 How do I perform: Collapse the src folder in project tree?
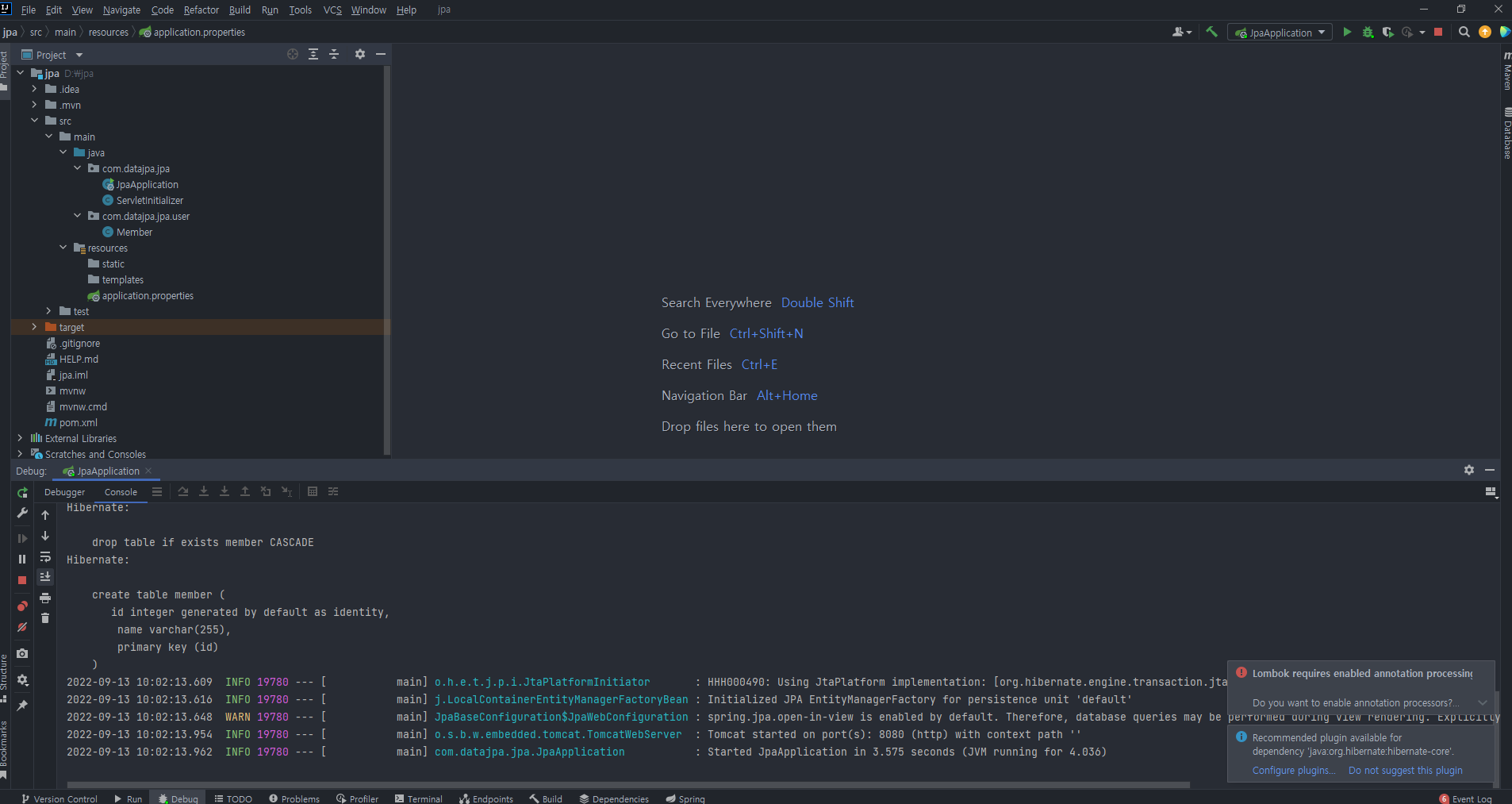(34, 121)
